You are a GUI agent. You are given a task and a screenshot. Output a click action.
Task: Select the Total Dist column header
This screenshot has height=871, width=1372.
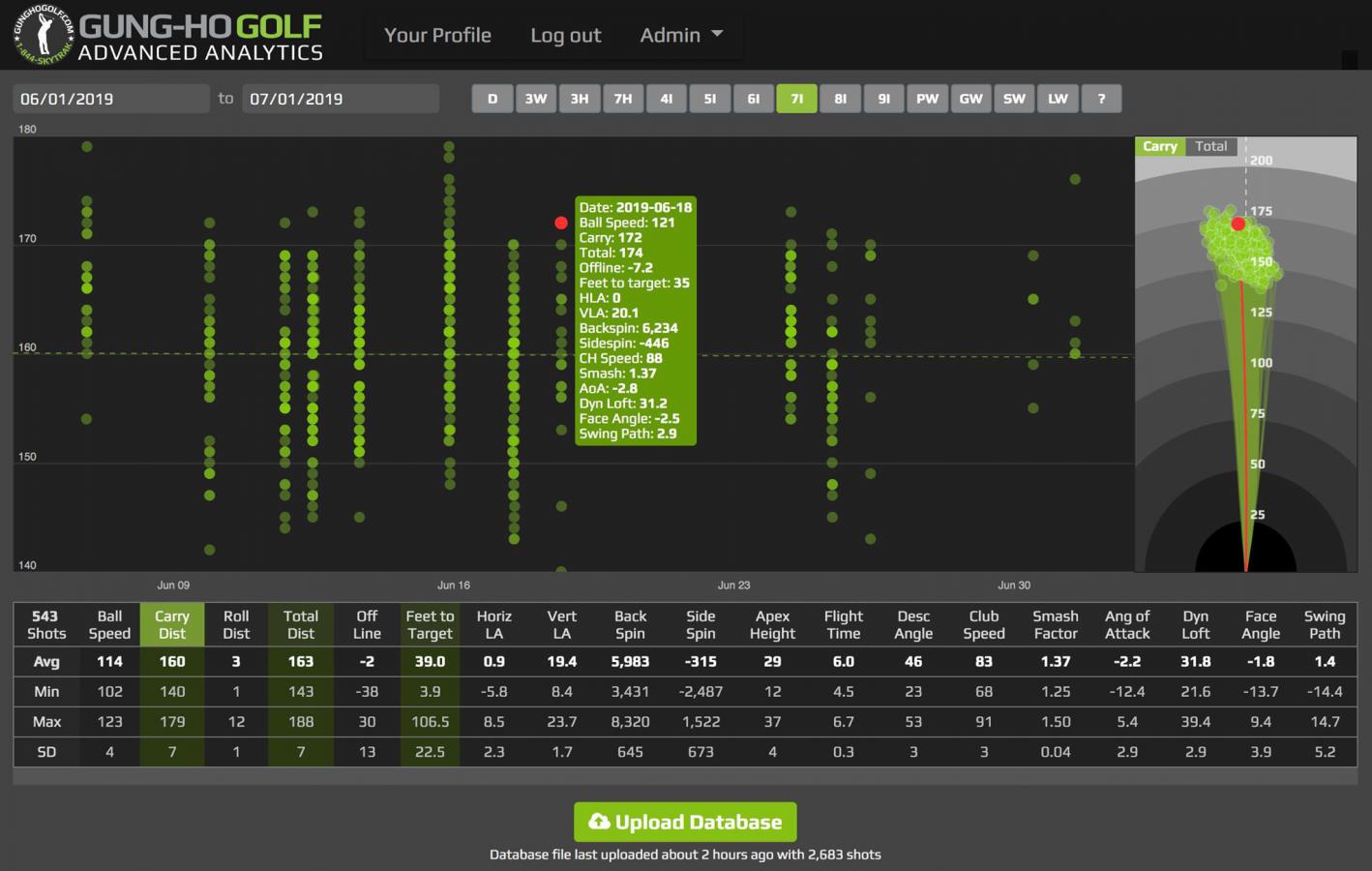coord(301,624)
